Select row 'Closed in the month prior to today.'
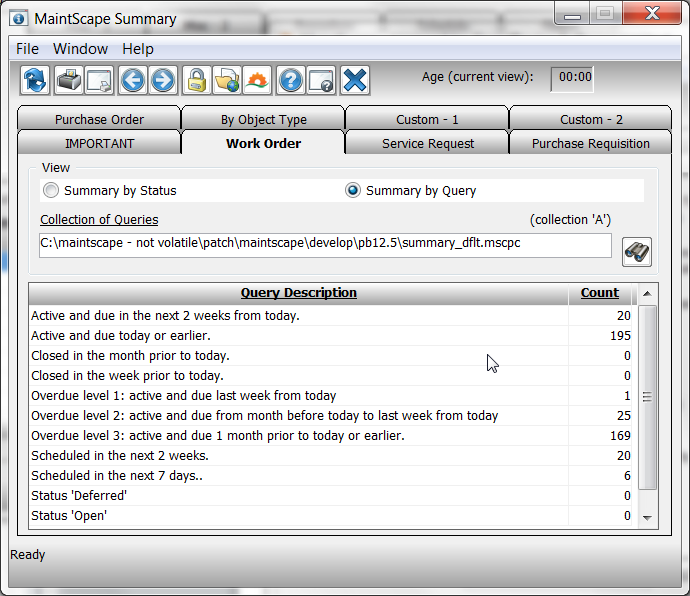Image resolution: width=690 pixels, height=596 pixels. (x=330, y=356)
